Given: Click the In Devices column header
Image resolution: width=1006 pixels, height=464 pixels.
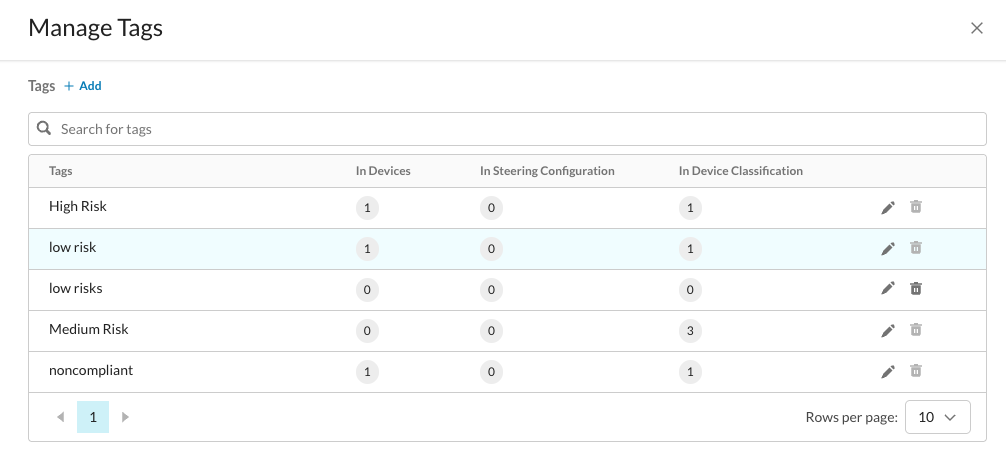Looking at the screenshot, I should (x=383, y=171).
